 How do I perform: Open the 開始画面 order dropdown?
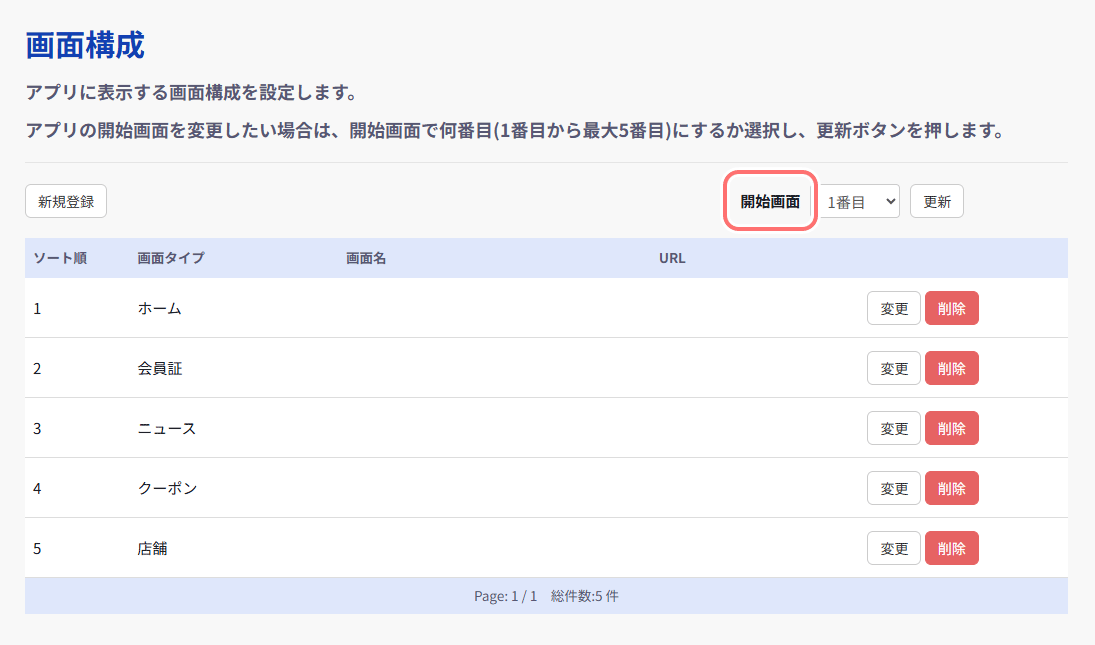coord(859,201)
